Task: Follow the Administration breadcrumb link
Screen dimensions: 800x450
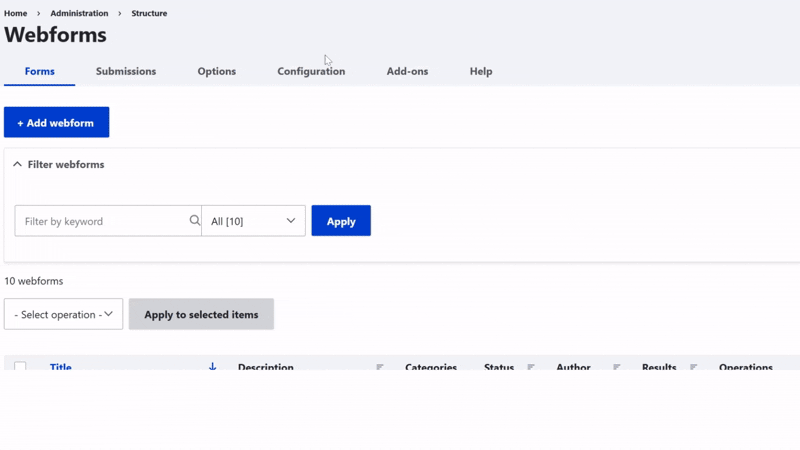Action: click(79, 13)
